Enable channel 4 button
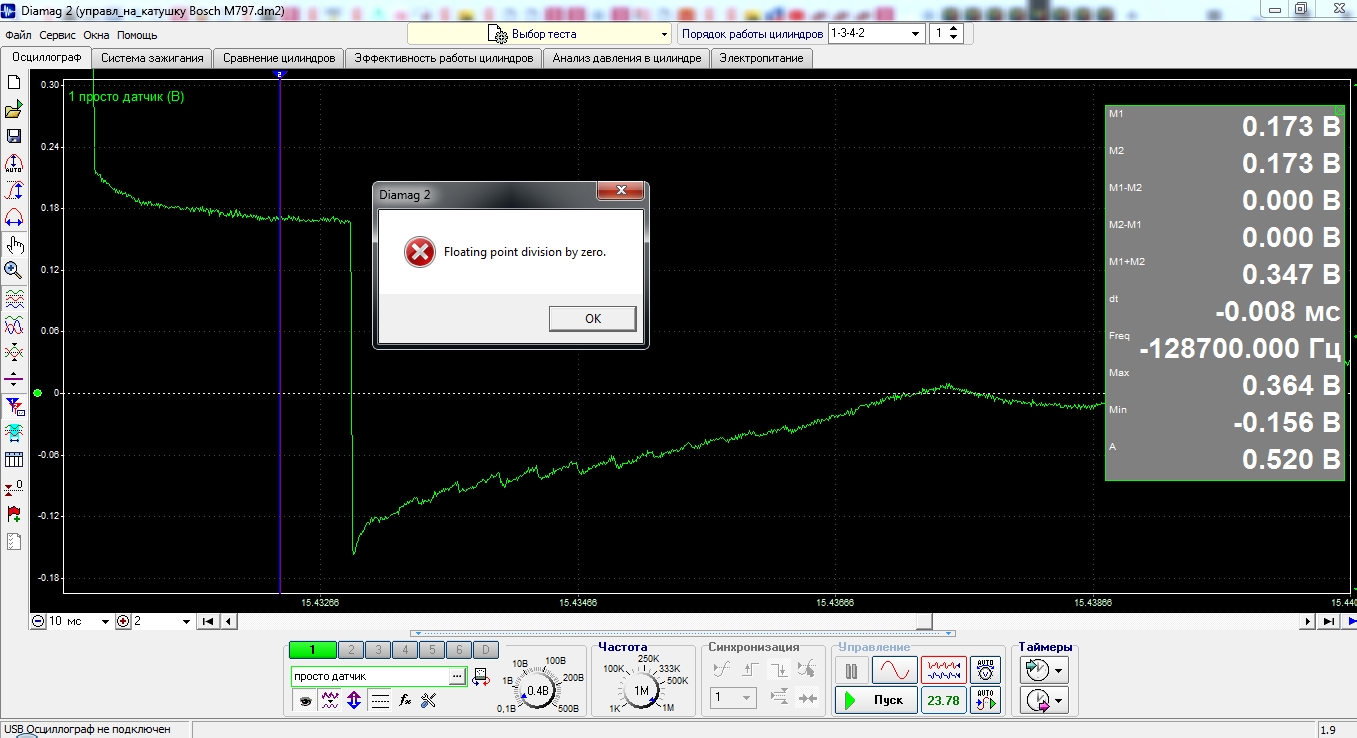Viewport: 1357px width, 738px height. pos(405,650)
